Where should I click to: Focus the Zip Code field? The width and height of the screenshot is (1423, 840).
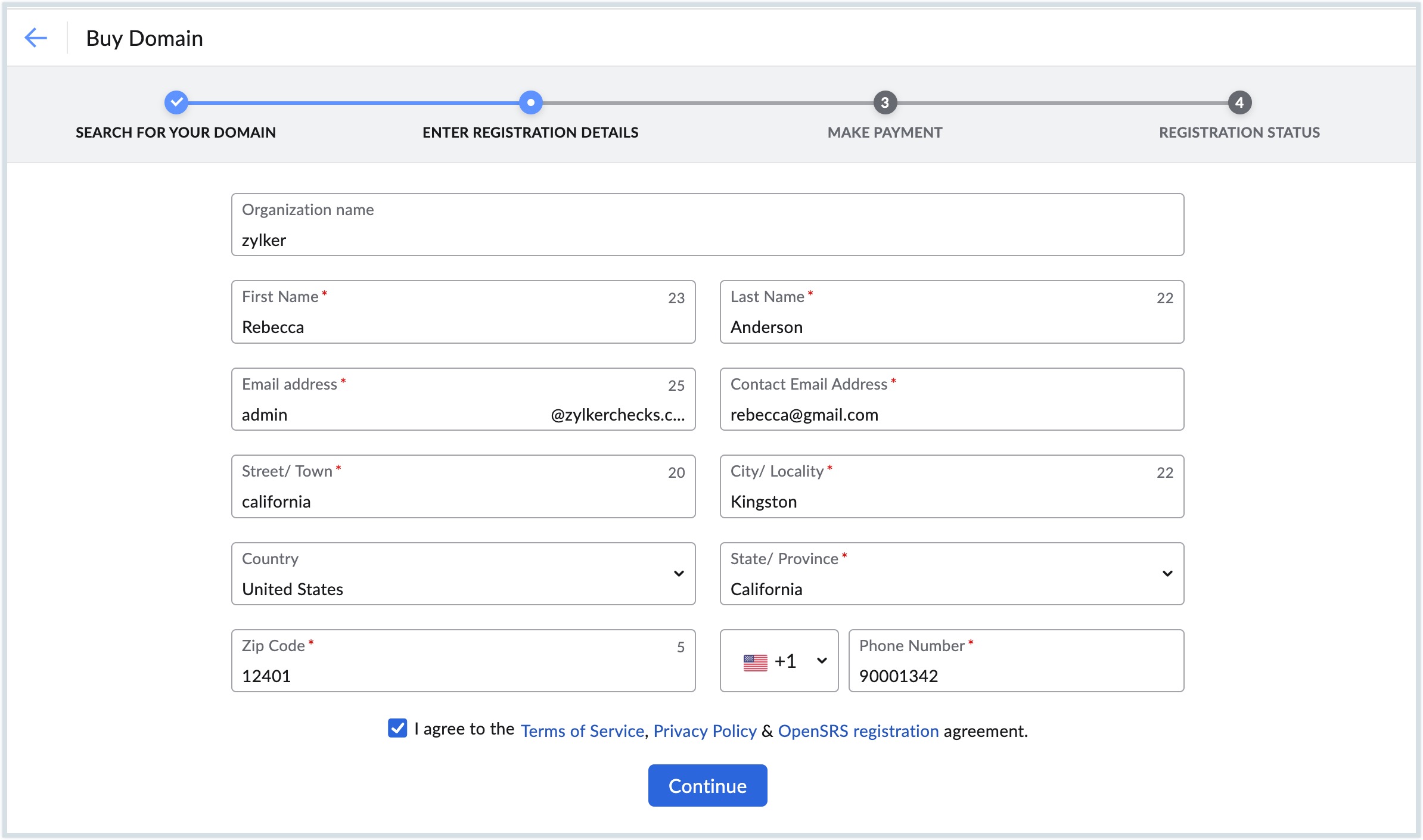[x=464, y=661]
